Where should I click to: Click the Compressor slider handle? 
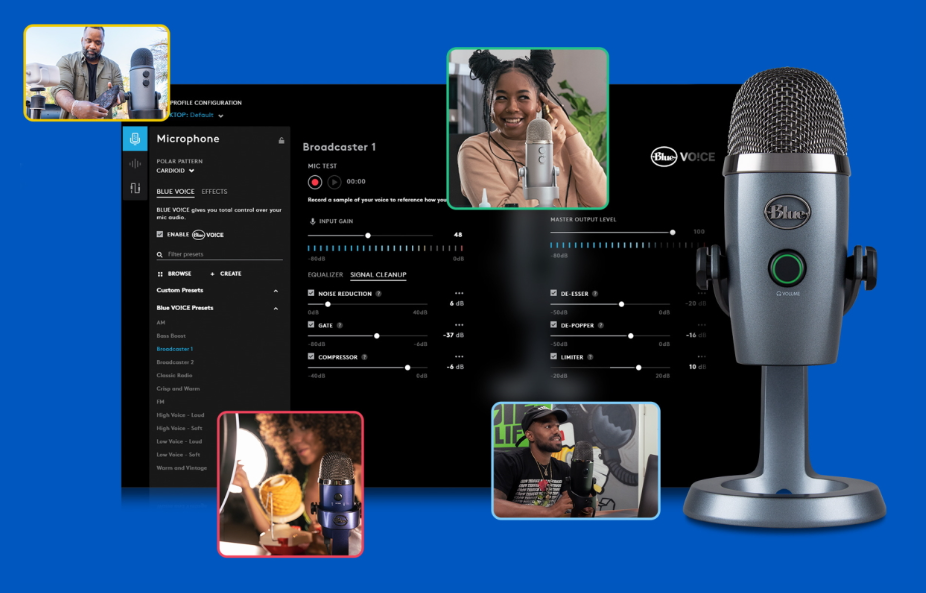407,367
